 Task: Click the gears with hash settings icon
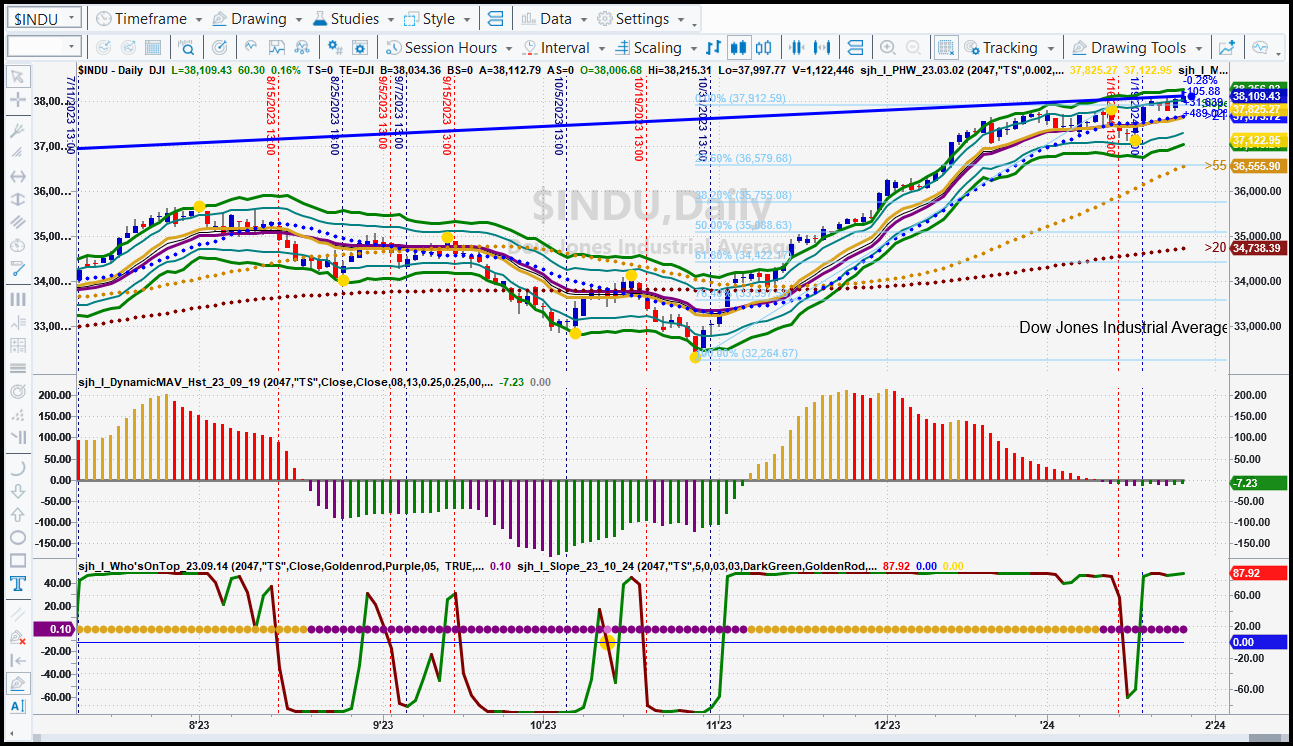pos(335,47)
